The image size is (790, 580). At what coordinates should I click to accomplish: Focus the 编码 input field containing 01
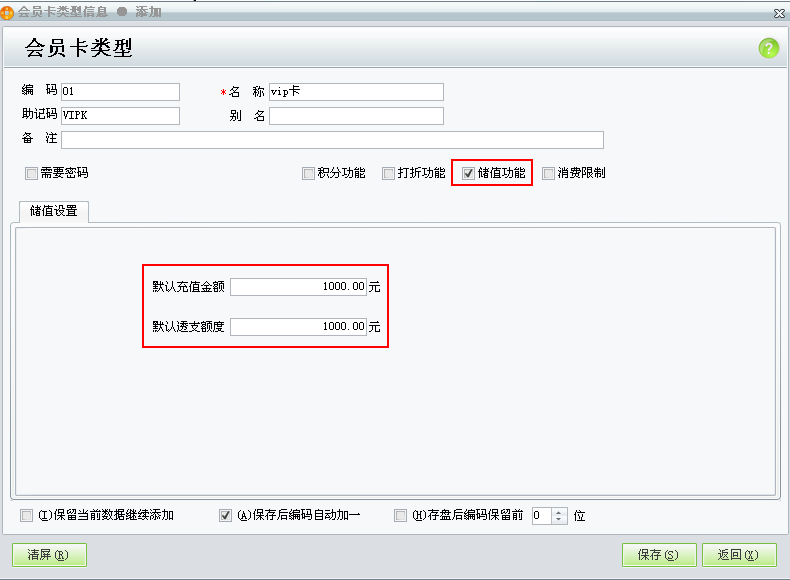(x=120, y=92)
